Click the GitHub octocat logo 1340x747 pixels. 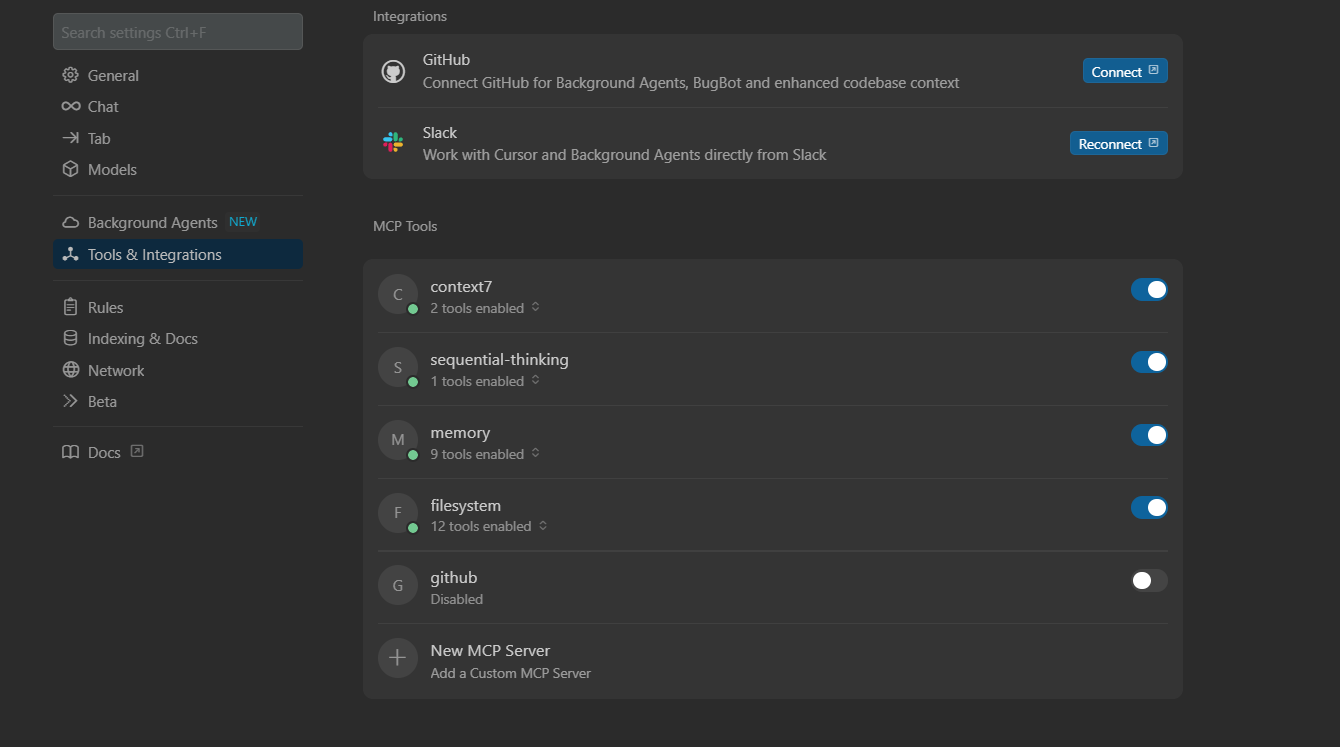click(393, 71)
